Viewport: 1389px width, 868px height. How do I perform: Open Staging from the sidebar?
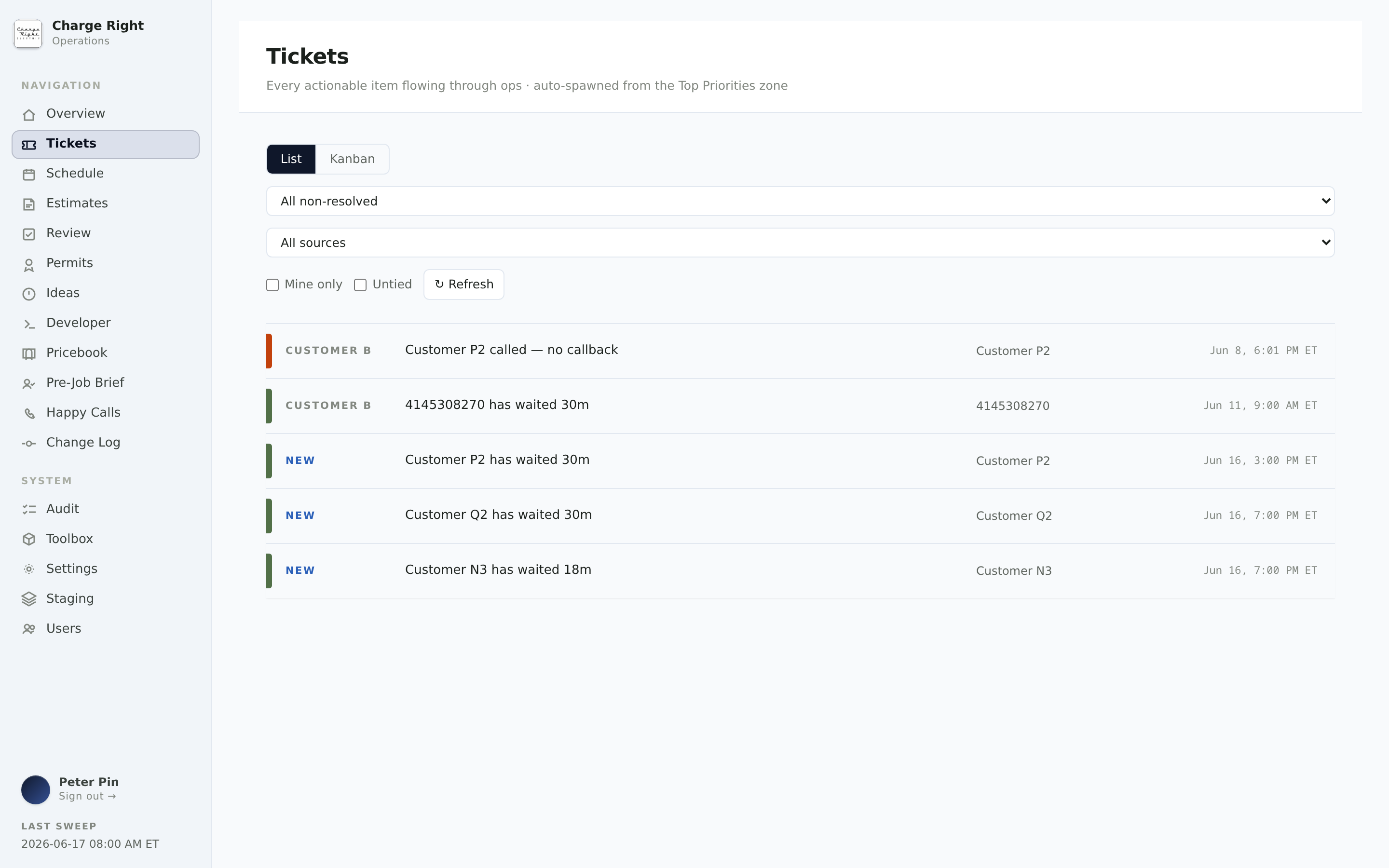click(106, 598)
